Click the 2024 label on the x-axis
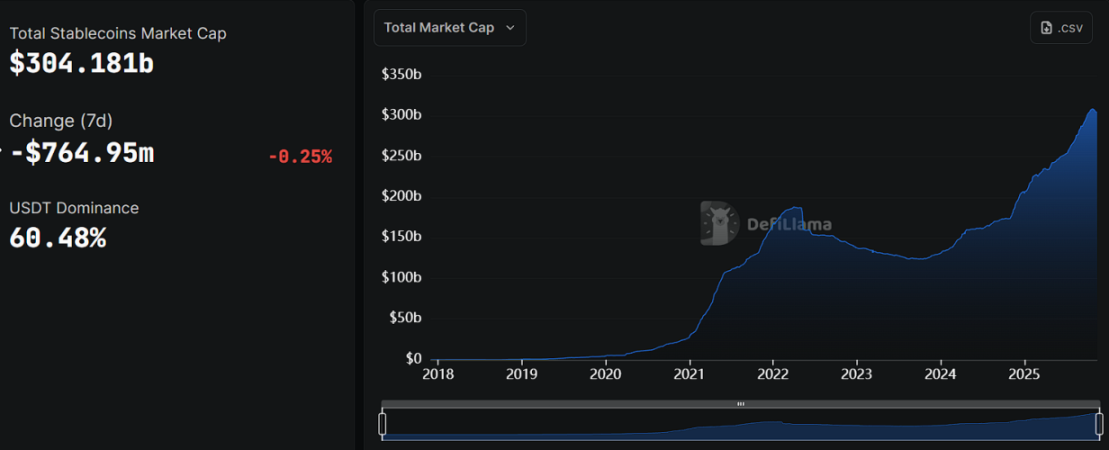1109x450 pixels. [941, 375]
